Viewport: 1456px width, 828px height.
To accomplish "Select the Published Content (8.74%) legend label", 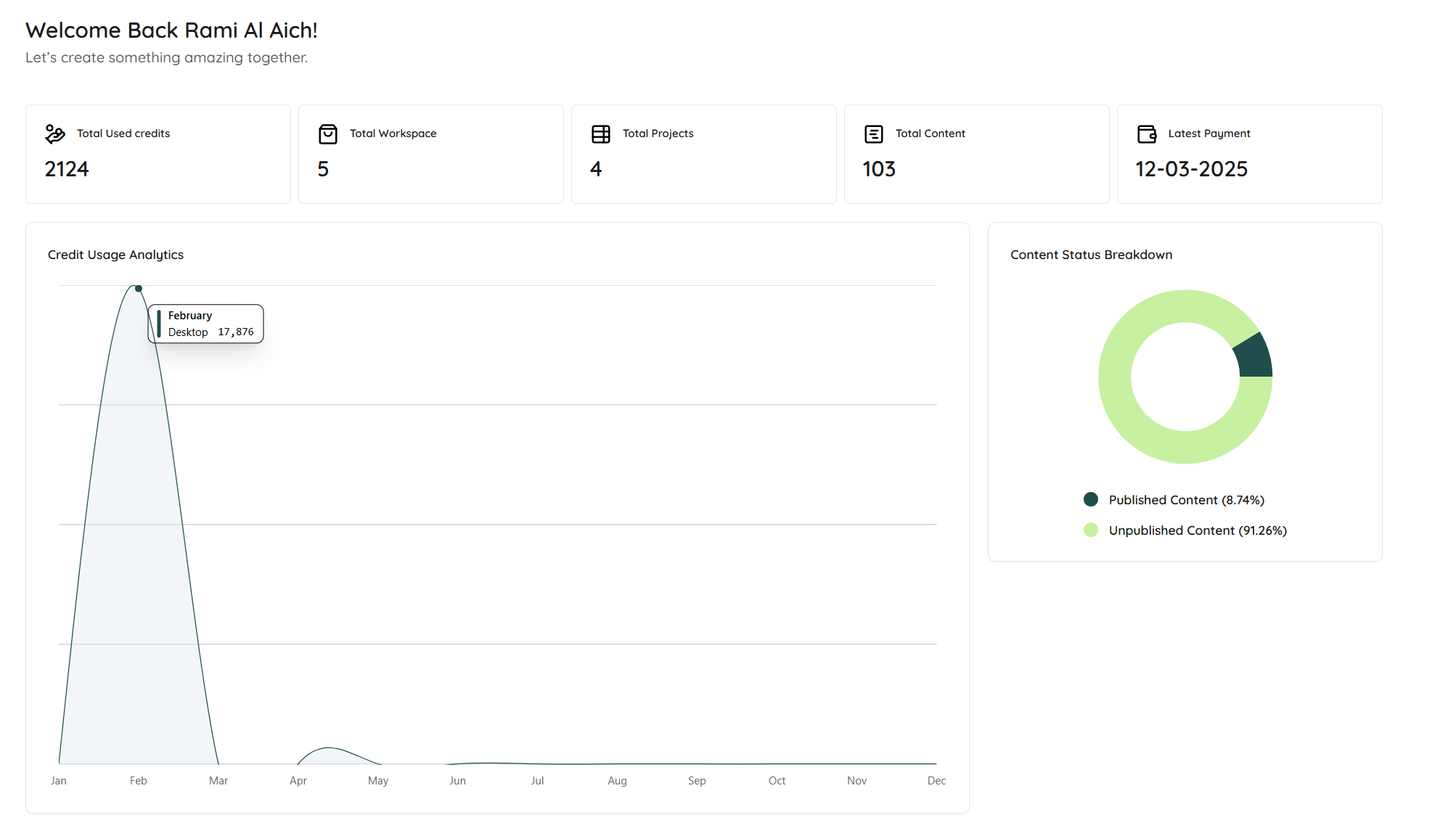I will (1186, 500).
